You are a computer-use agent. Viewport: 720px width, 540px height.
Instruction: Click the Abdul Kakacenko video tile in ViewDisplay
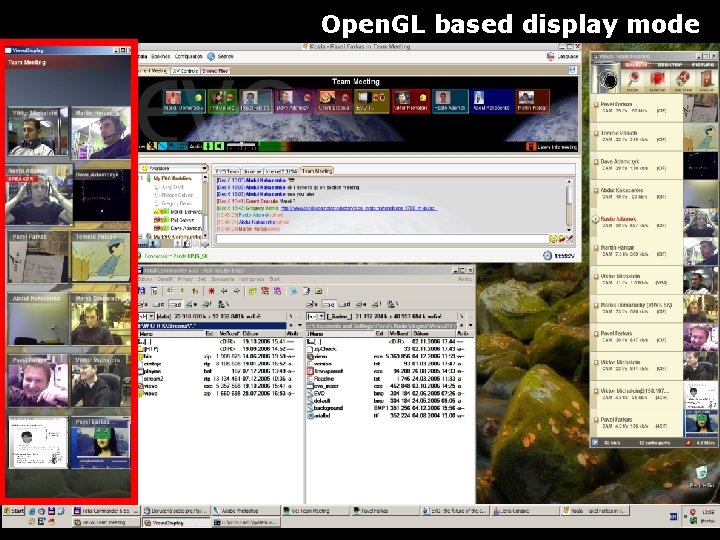pos(38,319)
